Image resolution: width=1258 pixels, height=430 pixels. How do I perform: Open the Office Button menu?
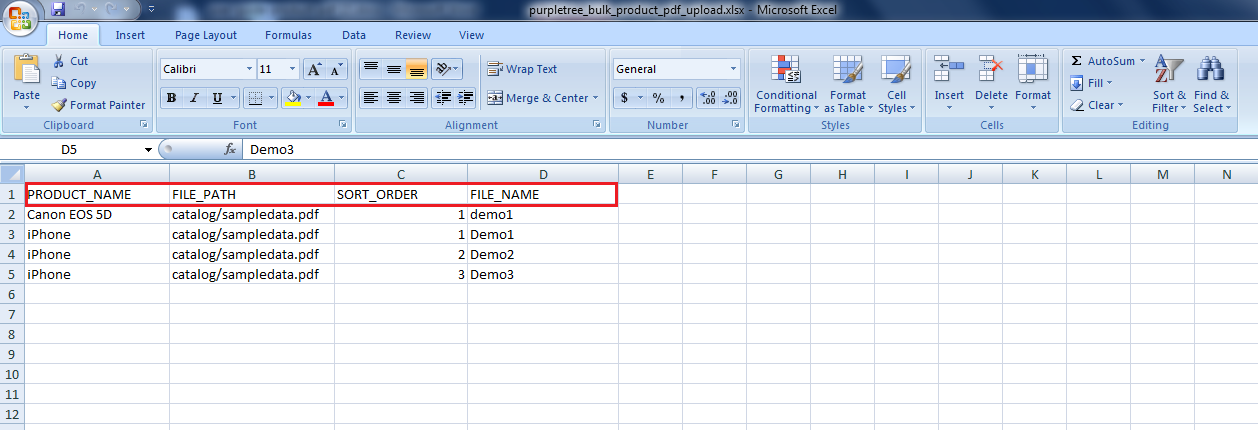pyautogui.click(x=21, y=19)
